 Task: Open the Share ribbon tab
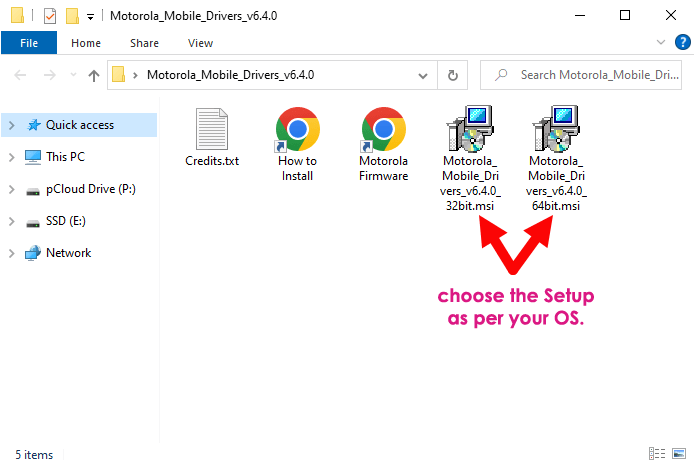tap(144, 43)
